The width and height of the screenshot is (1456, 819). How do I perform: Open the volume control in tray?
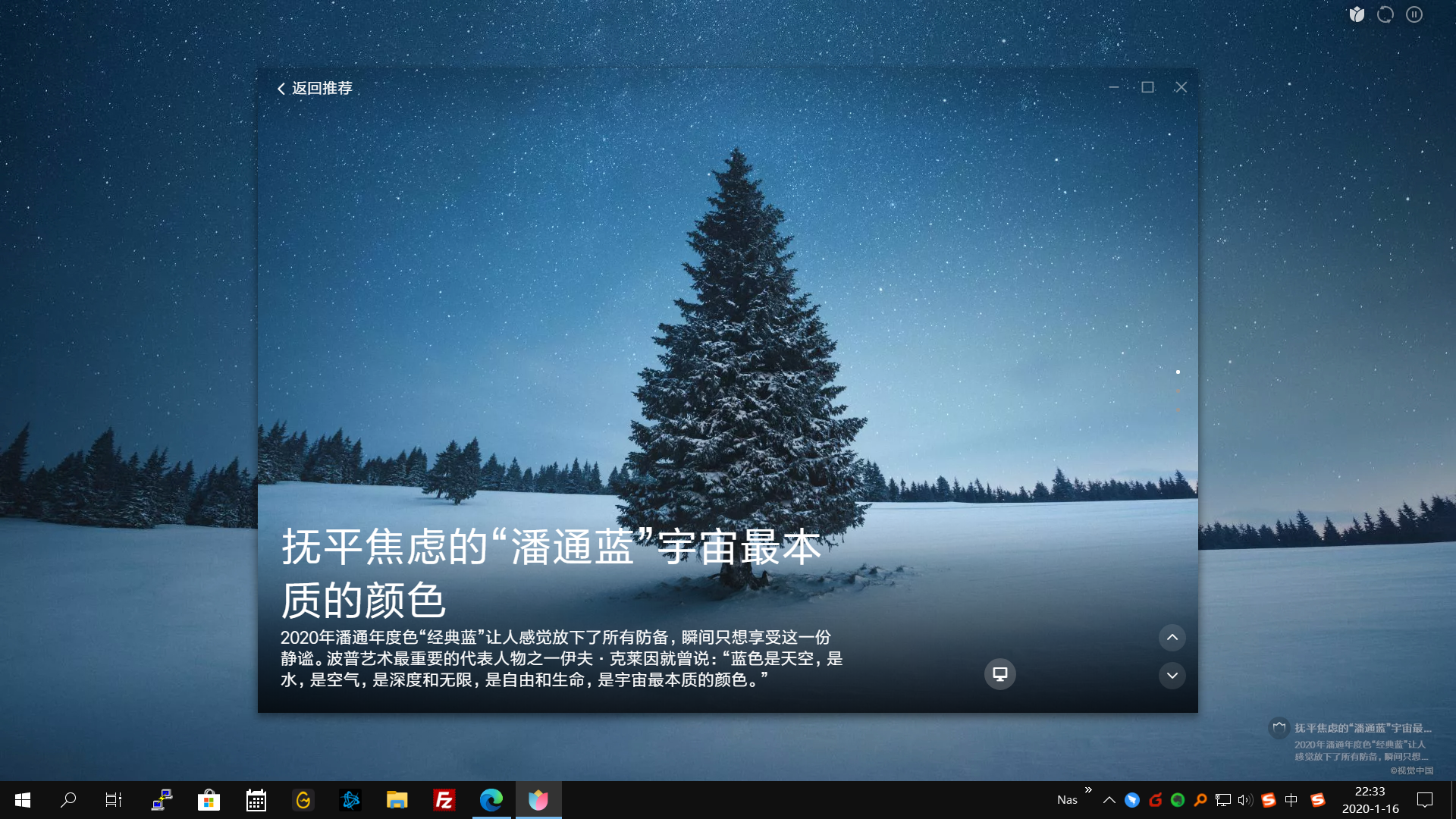pos(1244,800)
